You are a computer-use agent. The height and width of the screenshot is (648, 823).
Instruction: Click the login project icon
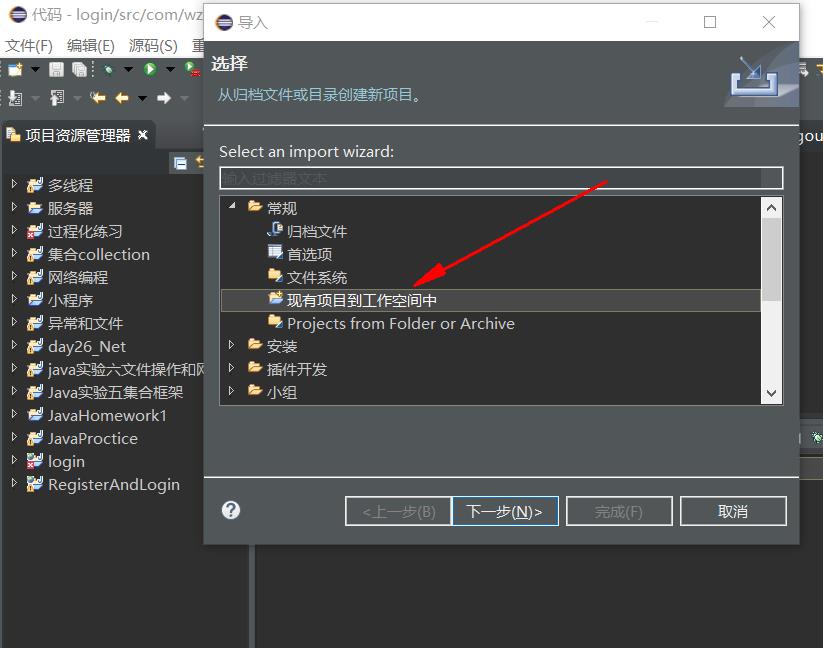(35, 461)
